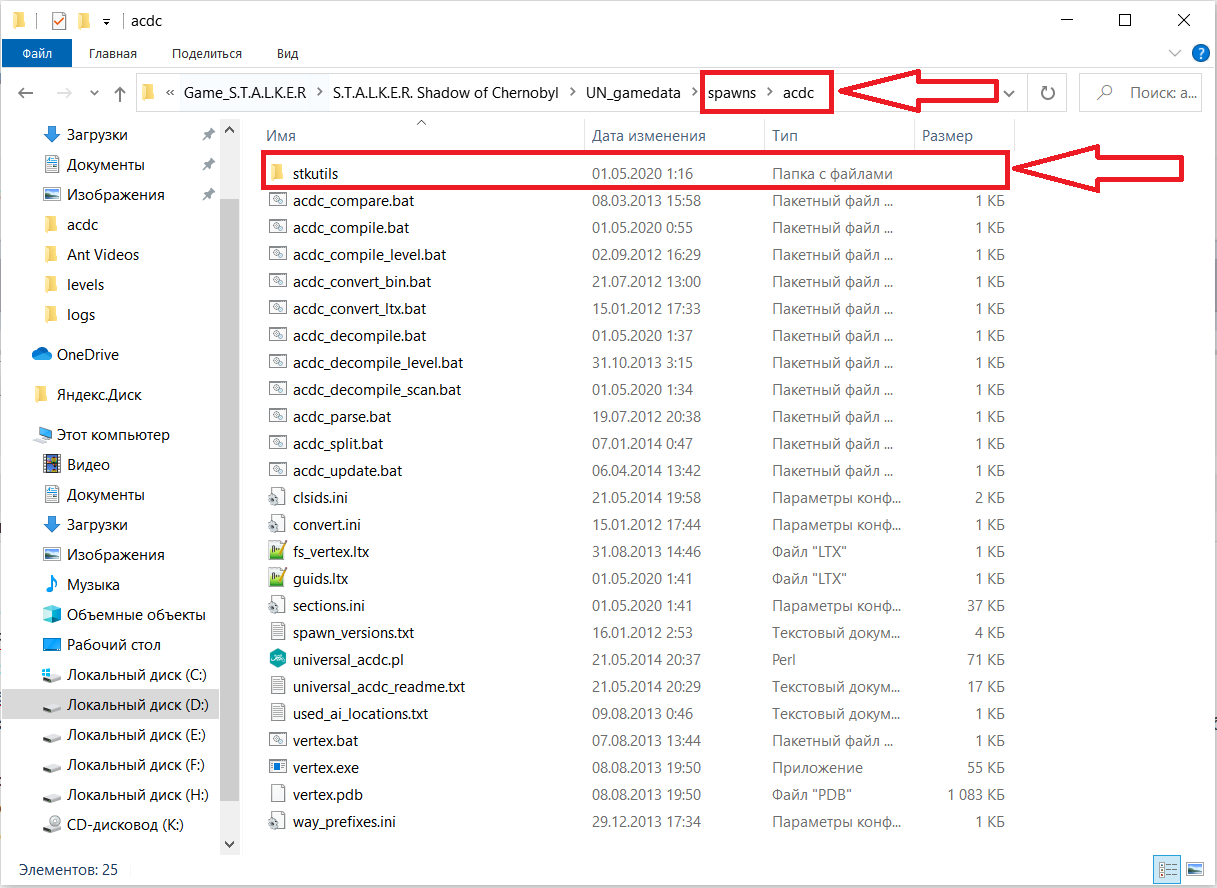Open the Файл menu
1217x888 pixels.
(x=37, y=53)
